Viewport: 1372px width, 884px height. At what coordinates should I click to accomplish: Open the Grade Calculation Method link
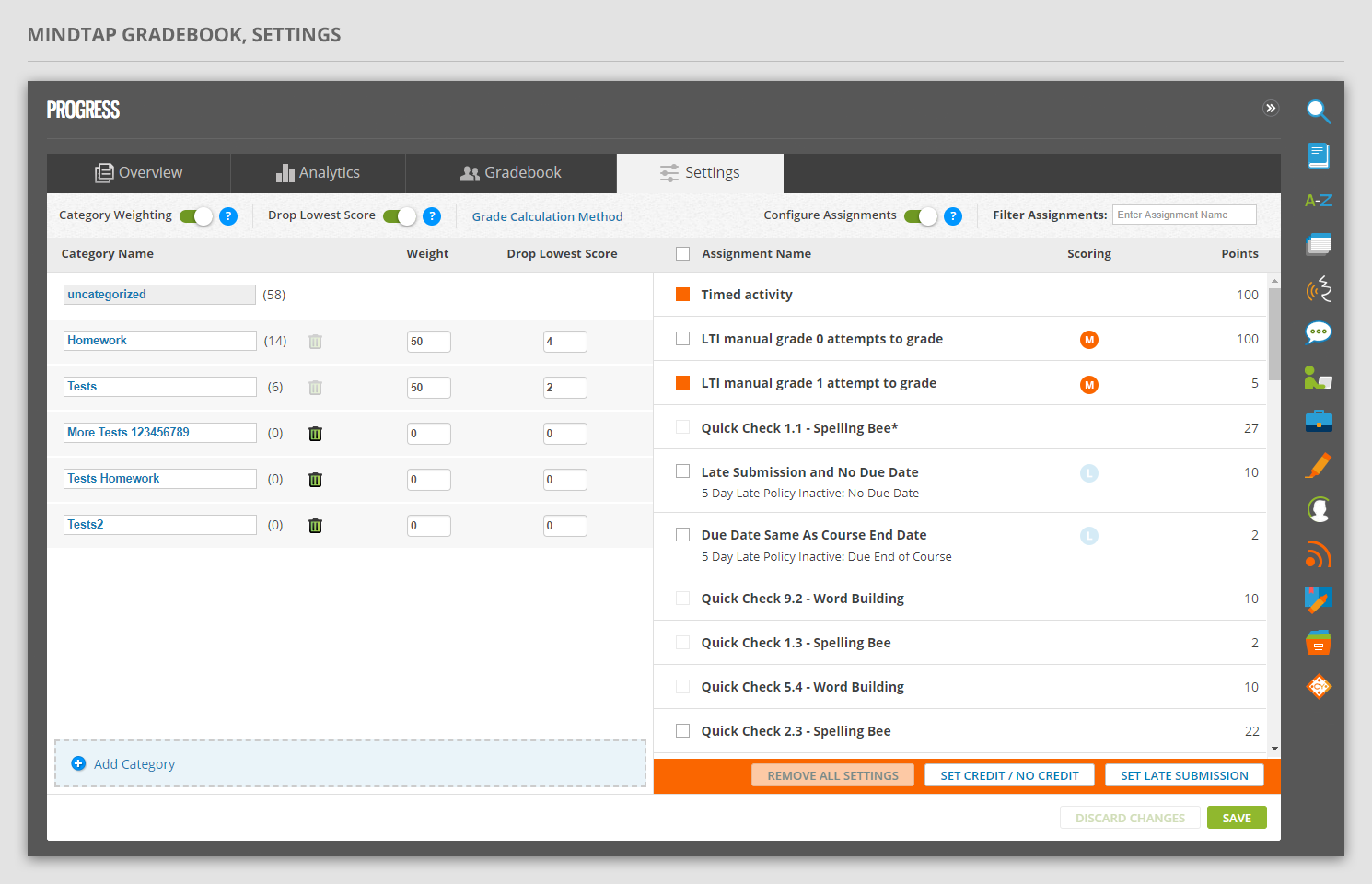[547, 216]
